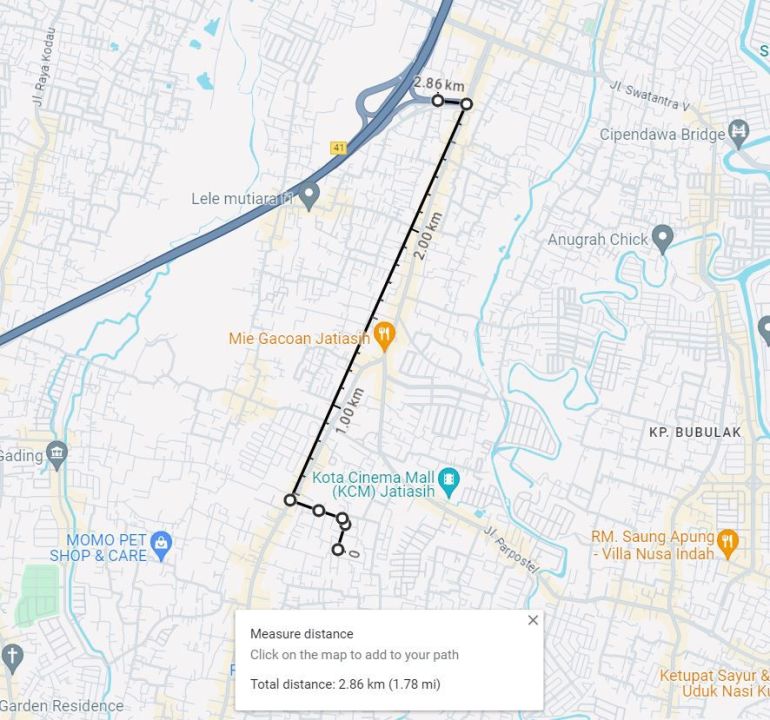Click the Lele mutiarafif location pin

(x=309, y=196)
